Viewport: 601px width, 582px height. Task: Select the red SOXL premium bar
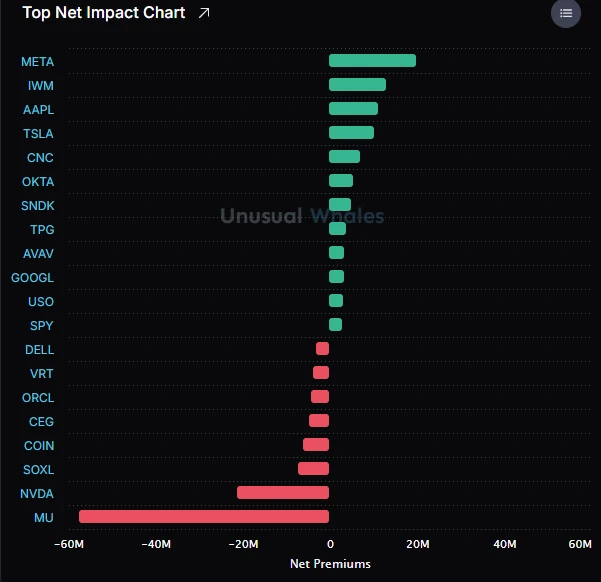[x=314, y=469]
